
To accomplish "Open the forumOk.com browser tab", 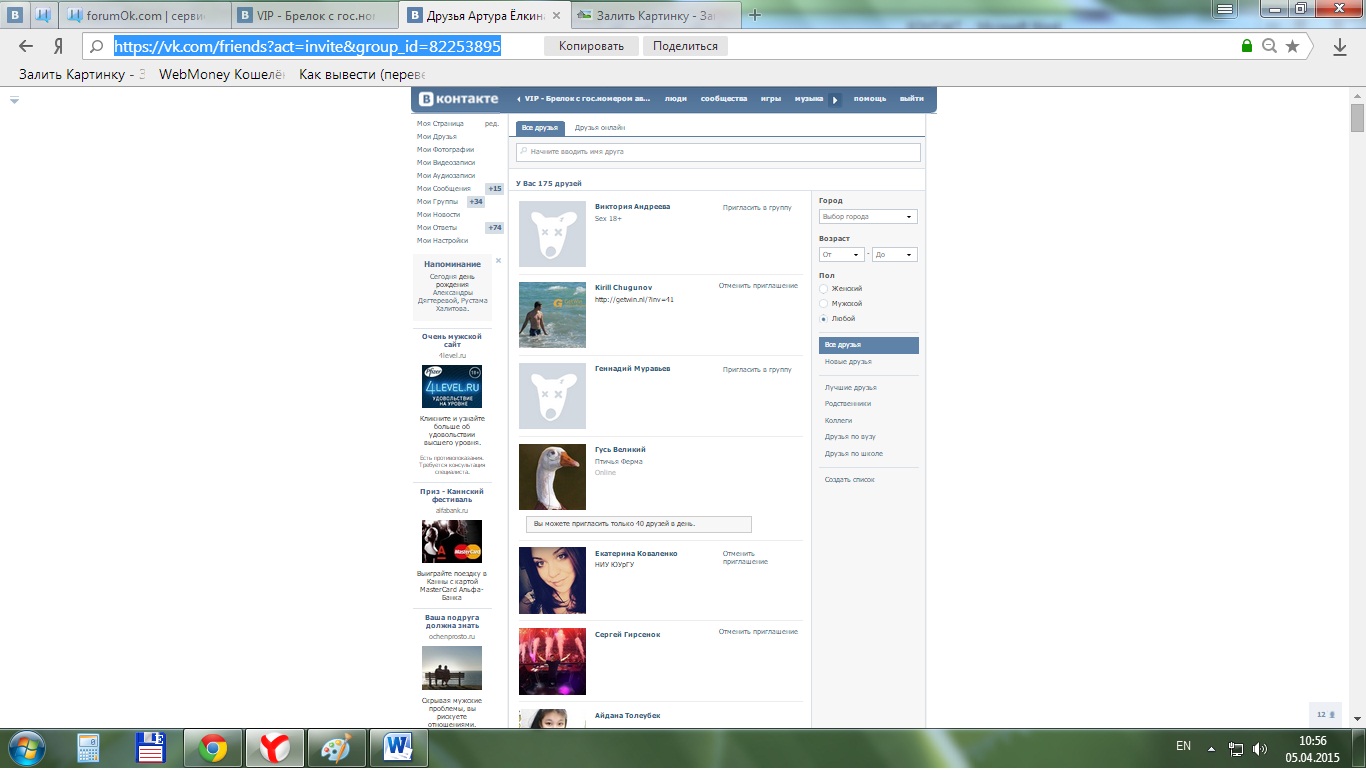I will (x=145, y=15).
